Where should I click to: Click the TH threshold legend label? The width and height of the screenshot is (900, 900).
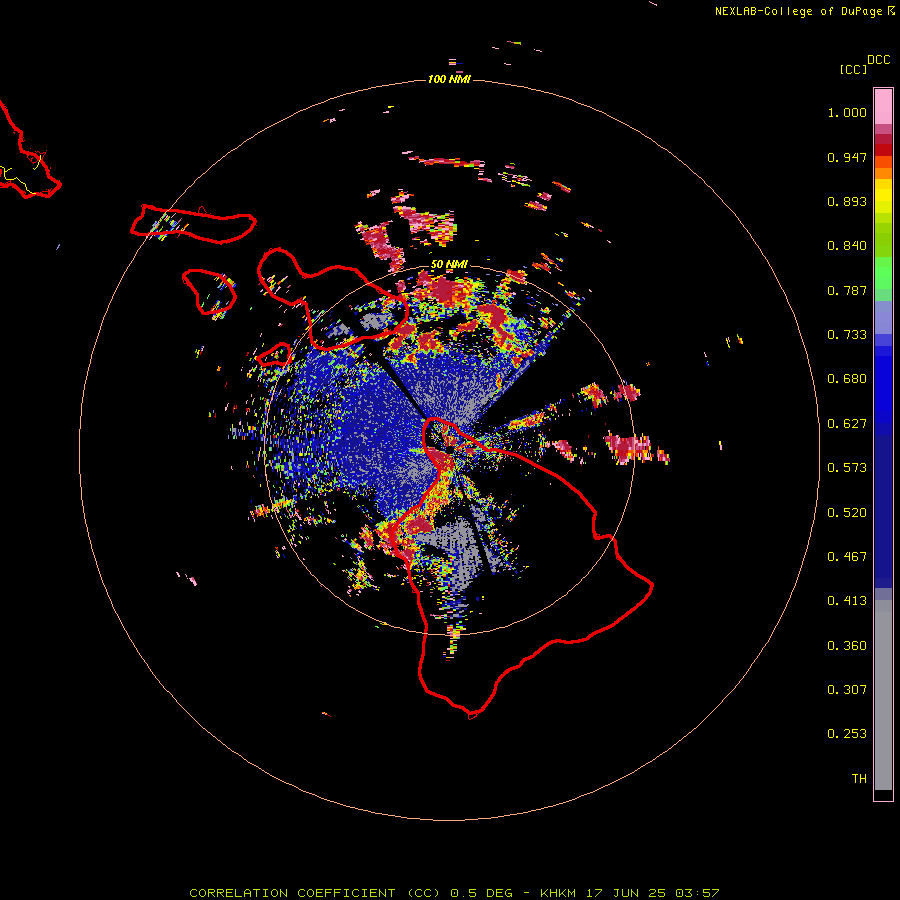[x=859, y=779]
